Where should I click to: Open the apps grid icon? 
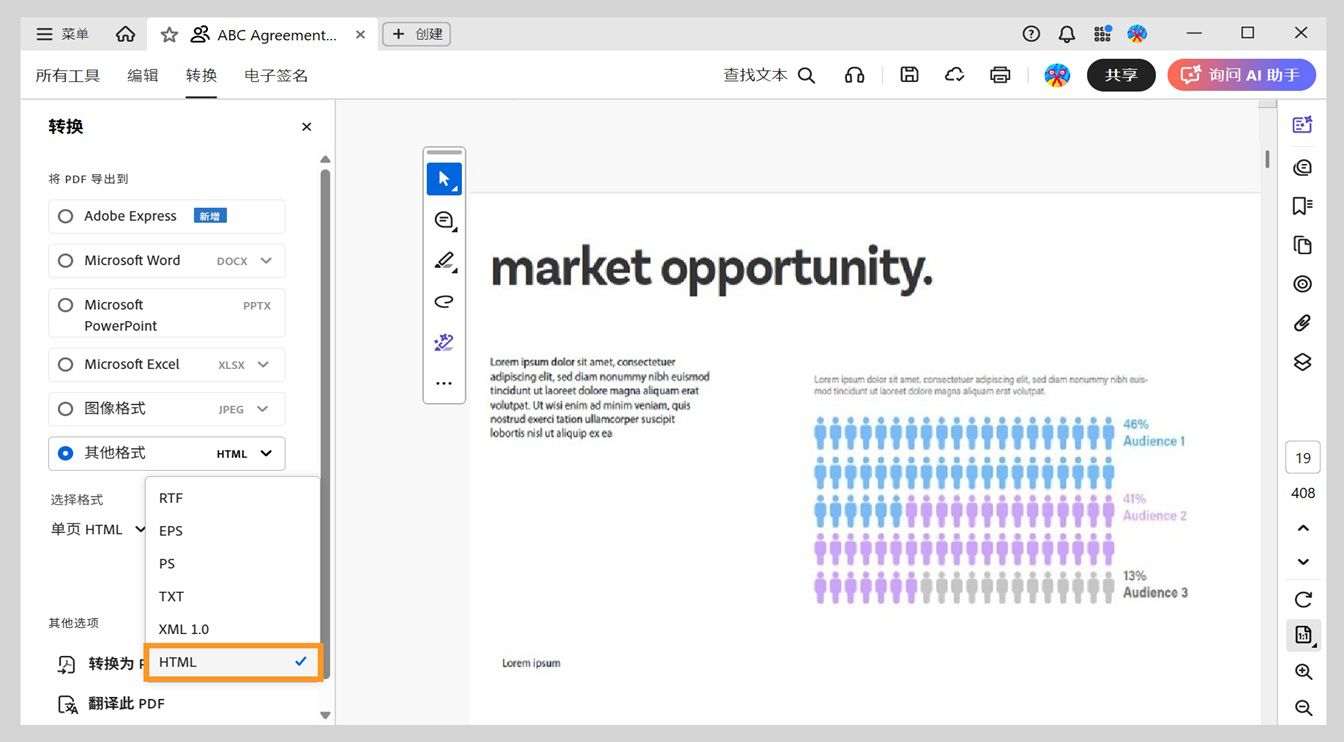[x=1102, y=34]
